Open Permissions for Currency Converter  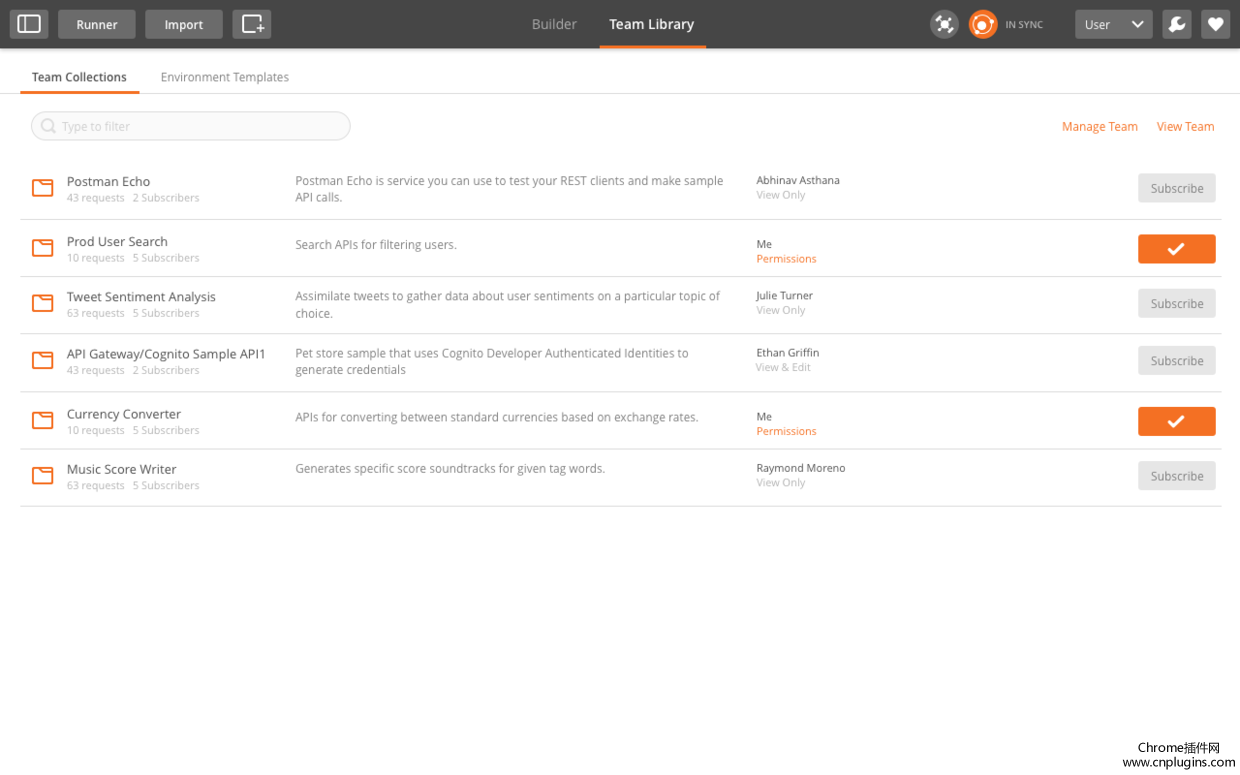tap(786, 432)
